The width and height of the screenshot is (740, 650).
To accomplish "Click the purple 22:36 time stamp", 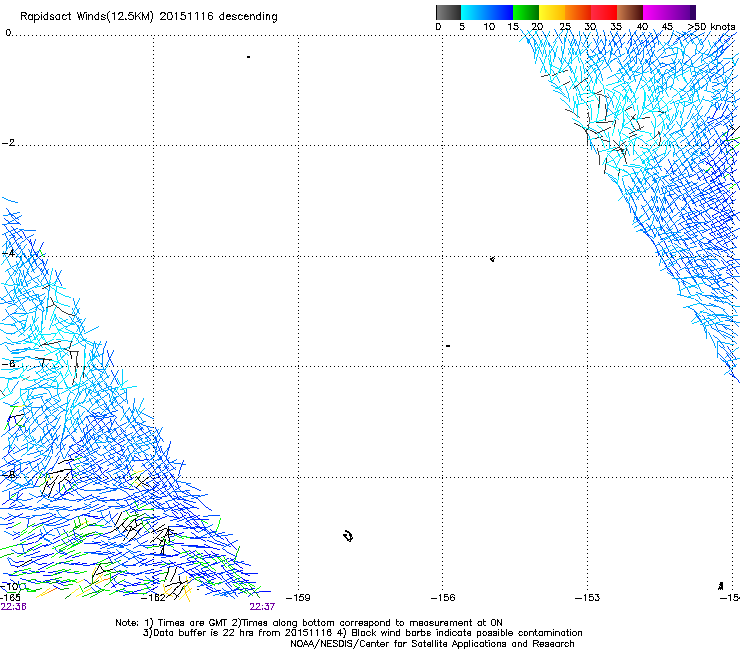I will tap(13, 607).
